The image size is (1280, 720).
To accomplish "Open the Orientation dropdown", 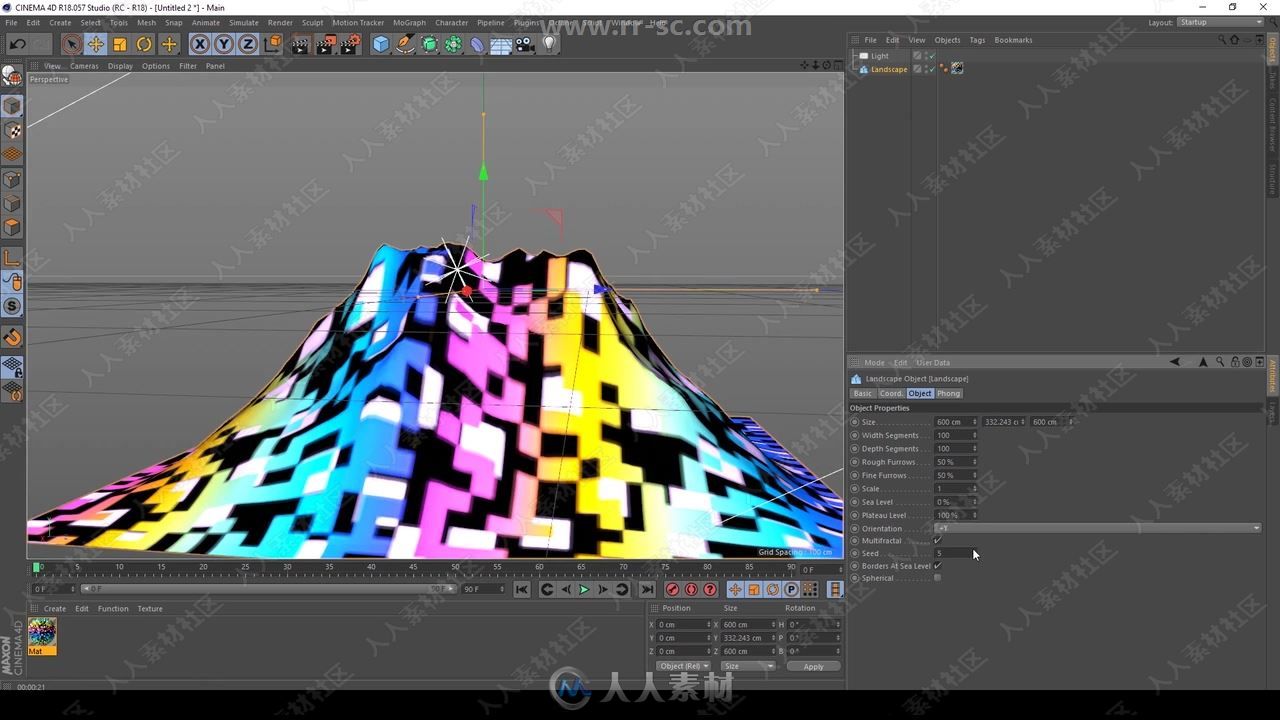I will pos(1097,528).
